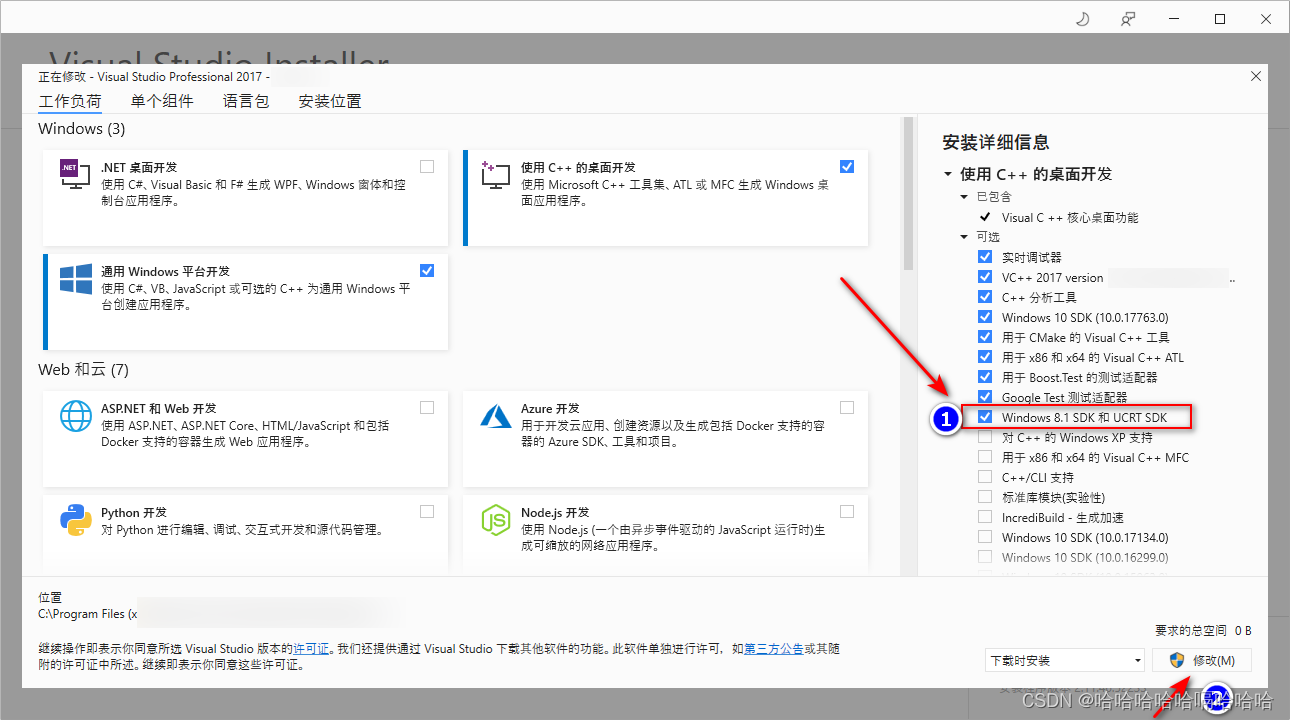
Task: Uncheck Windows 8.1 SDK 和 UCRT SDK checkbox
Action: [985, 417]
